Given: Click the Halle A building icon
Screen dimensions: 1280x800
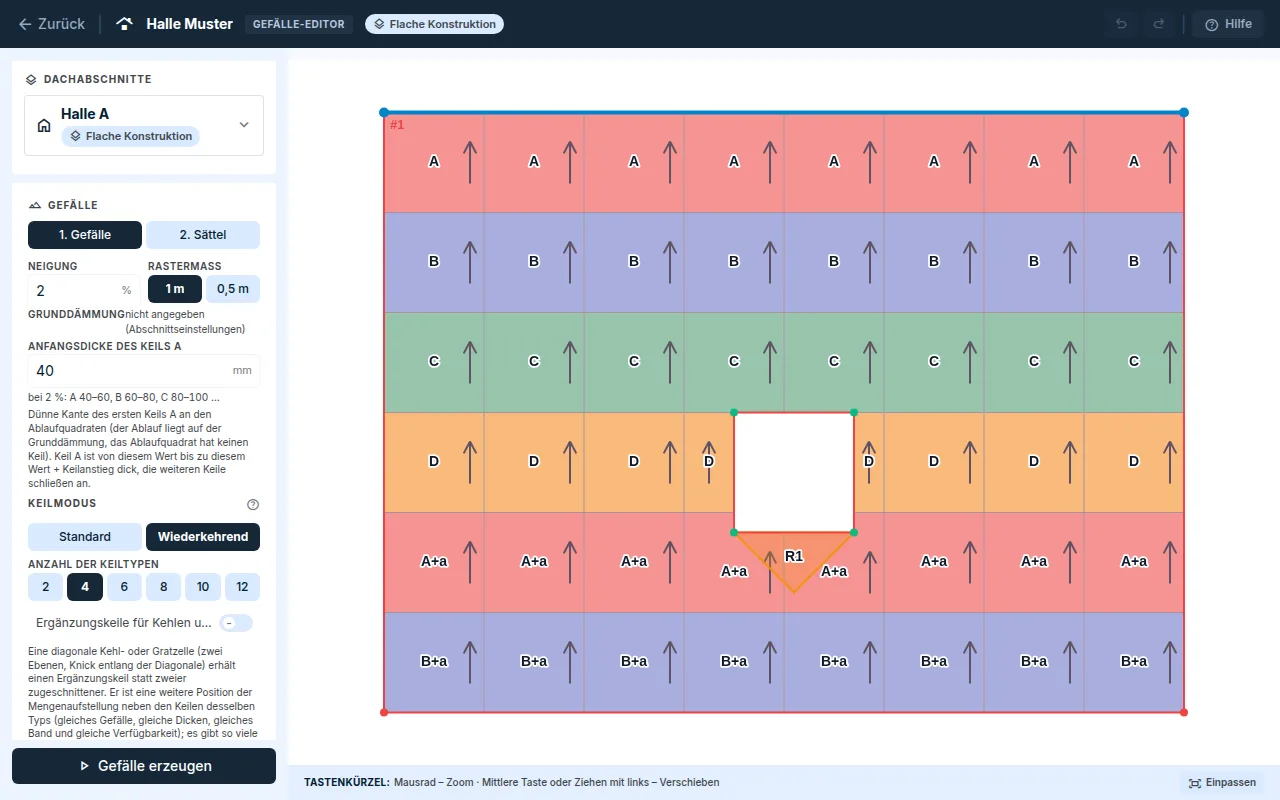Looking at the screenshot, I should [44, 126].
